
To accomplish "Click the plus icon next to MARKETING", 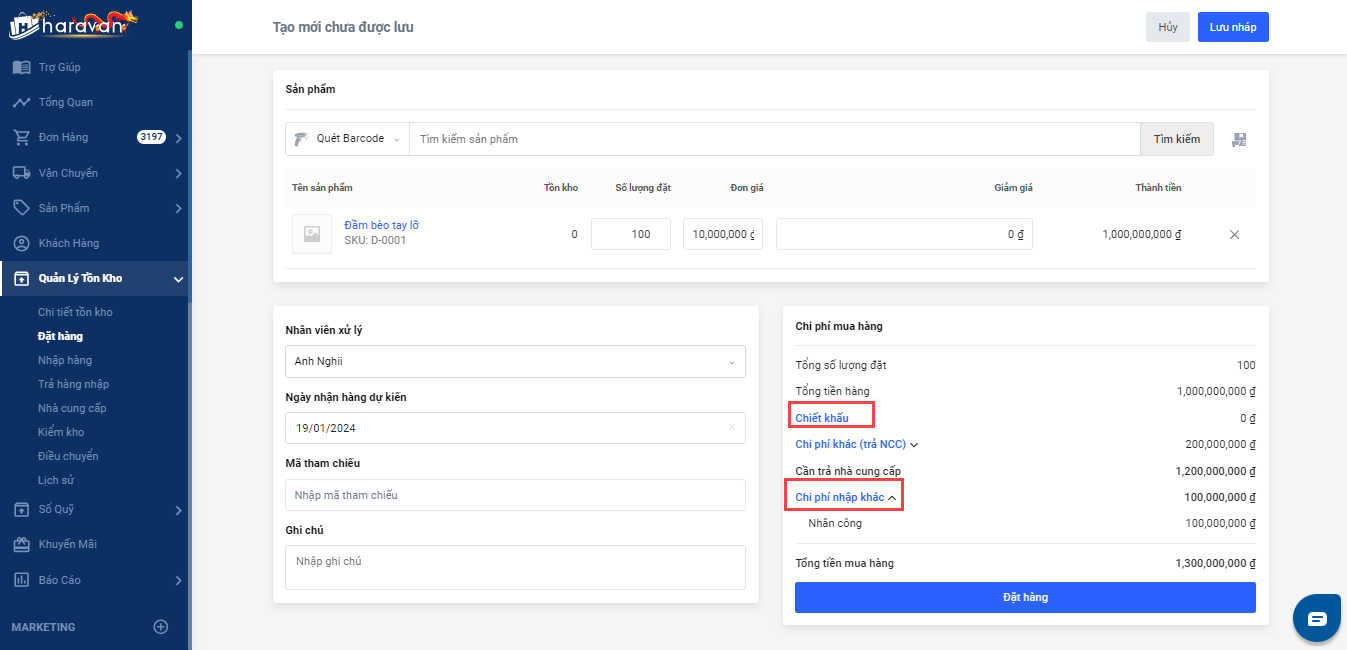I will [160, 627].
